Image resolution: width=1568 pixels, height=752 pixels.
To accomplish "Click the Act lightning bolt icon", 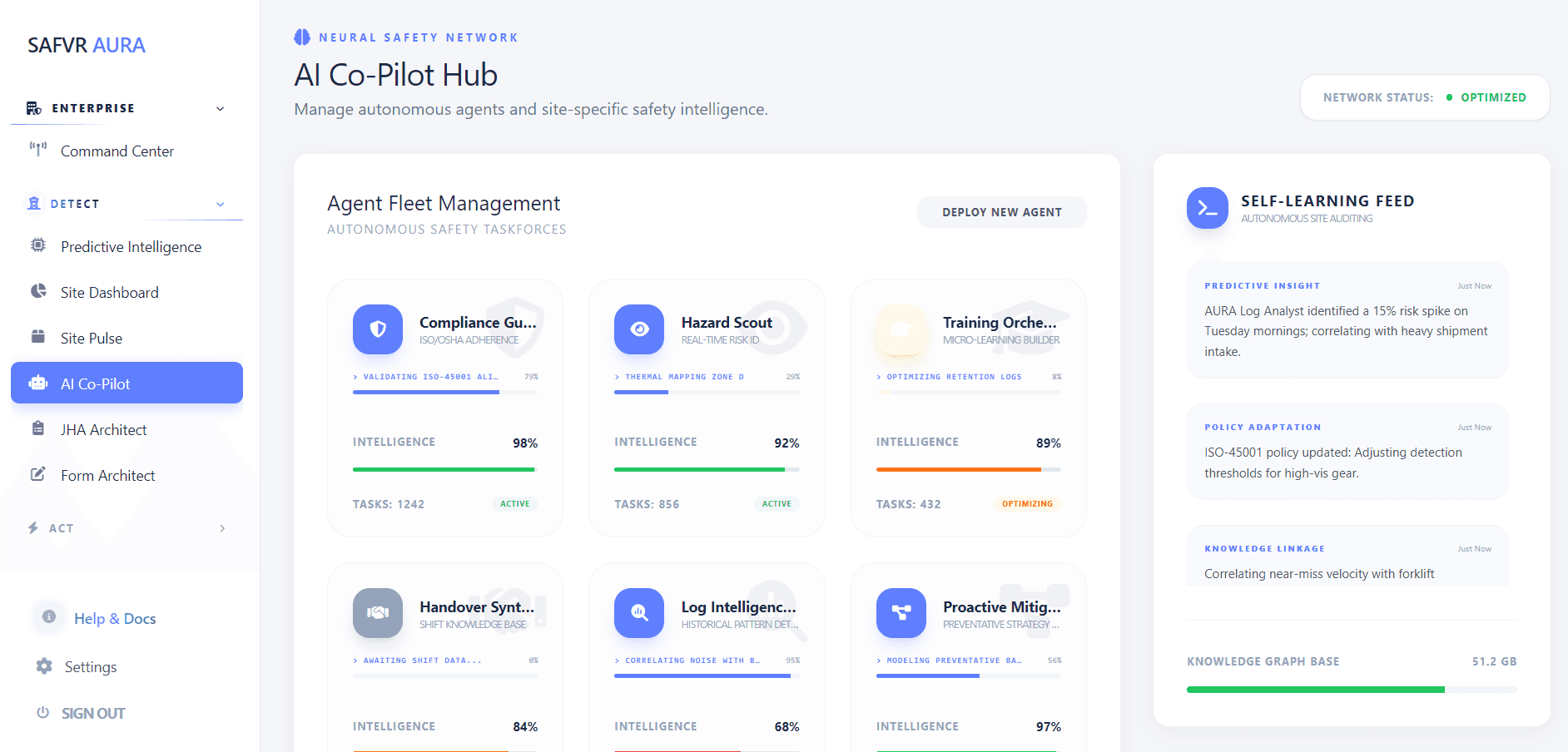I will (x=33, y=527).
